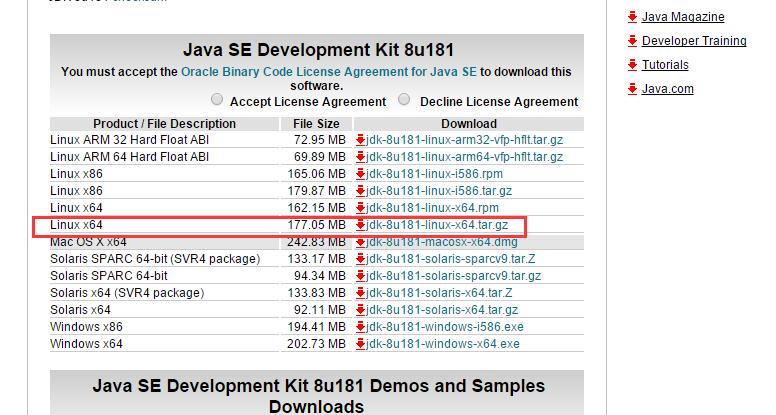Click the Download column header
The height and width of the screenshot is (415, 776).
click(x=469, y=124)
